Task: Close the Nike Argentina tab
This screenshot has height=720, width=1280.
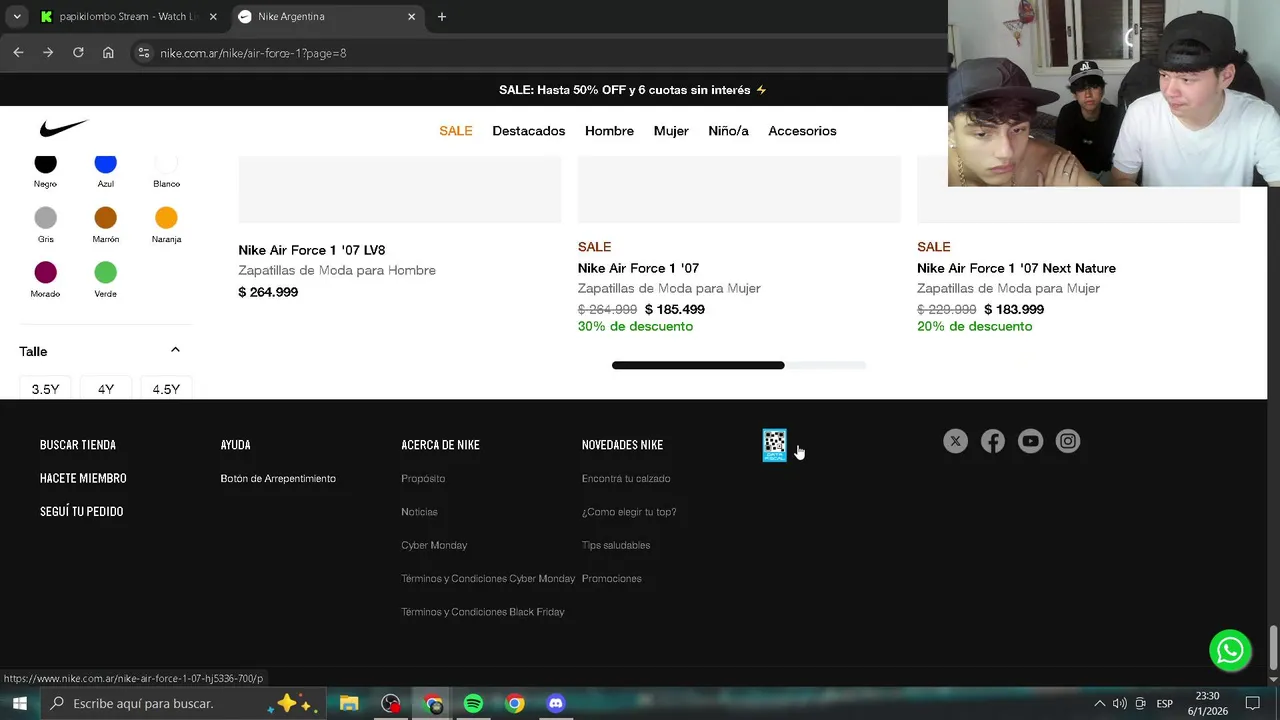Action: (x=411, y=17)
